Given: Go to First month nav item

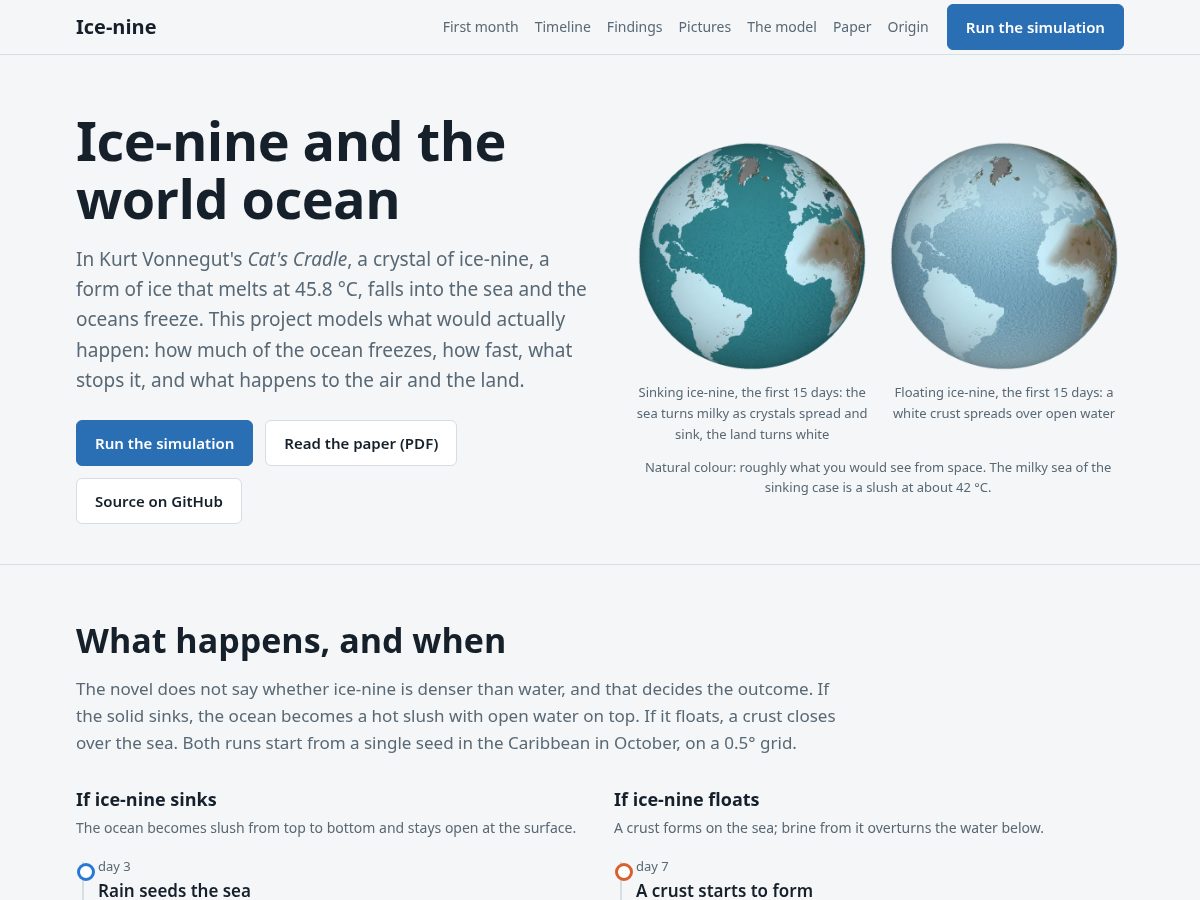Looking at the screenshot, I should 480,27.
